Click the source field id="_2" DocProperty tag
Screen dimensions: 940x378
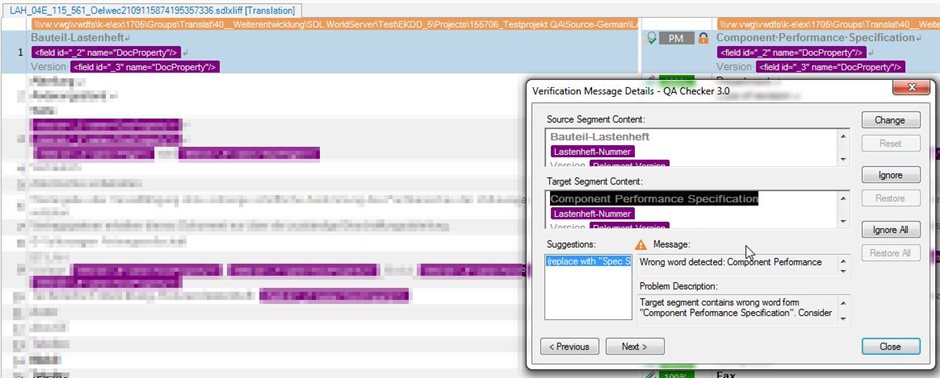[x=106, y=53]
